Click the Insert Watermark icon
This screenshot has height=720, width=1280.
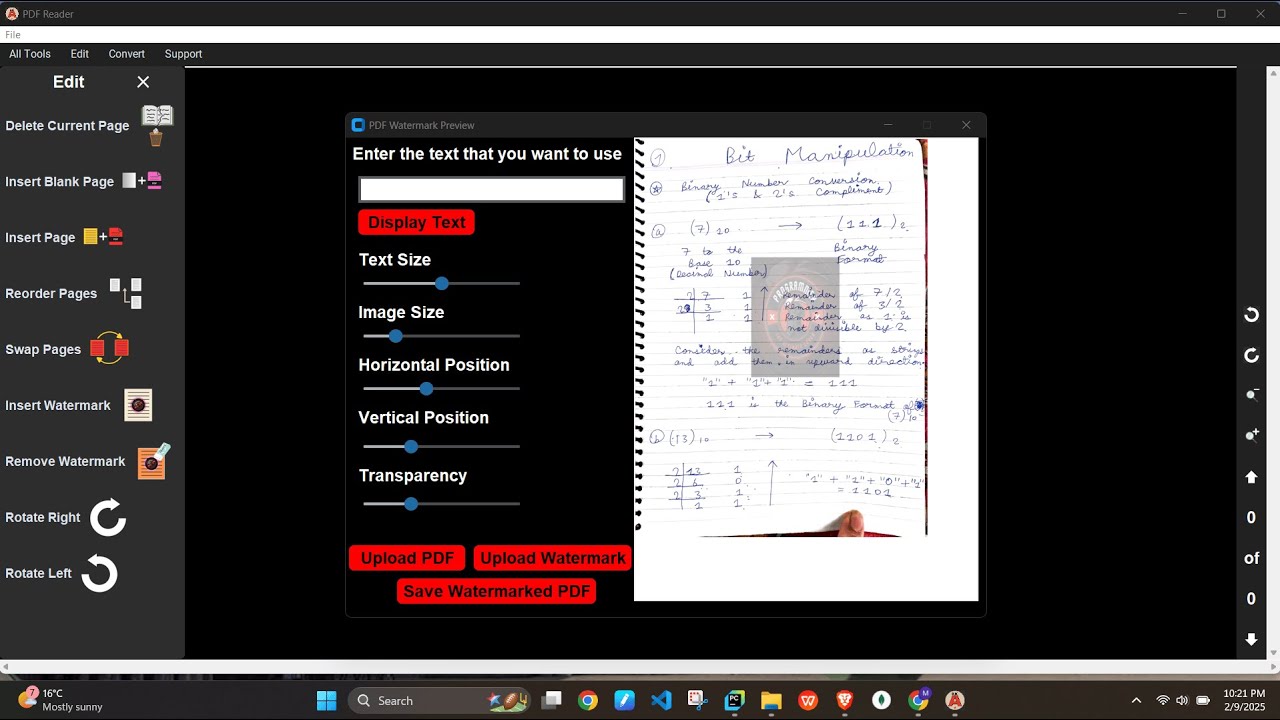coord(138,405)
